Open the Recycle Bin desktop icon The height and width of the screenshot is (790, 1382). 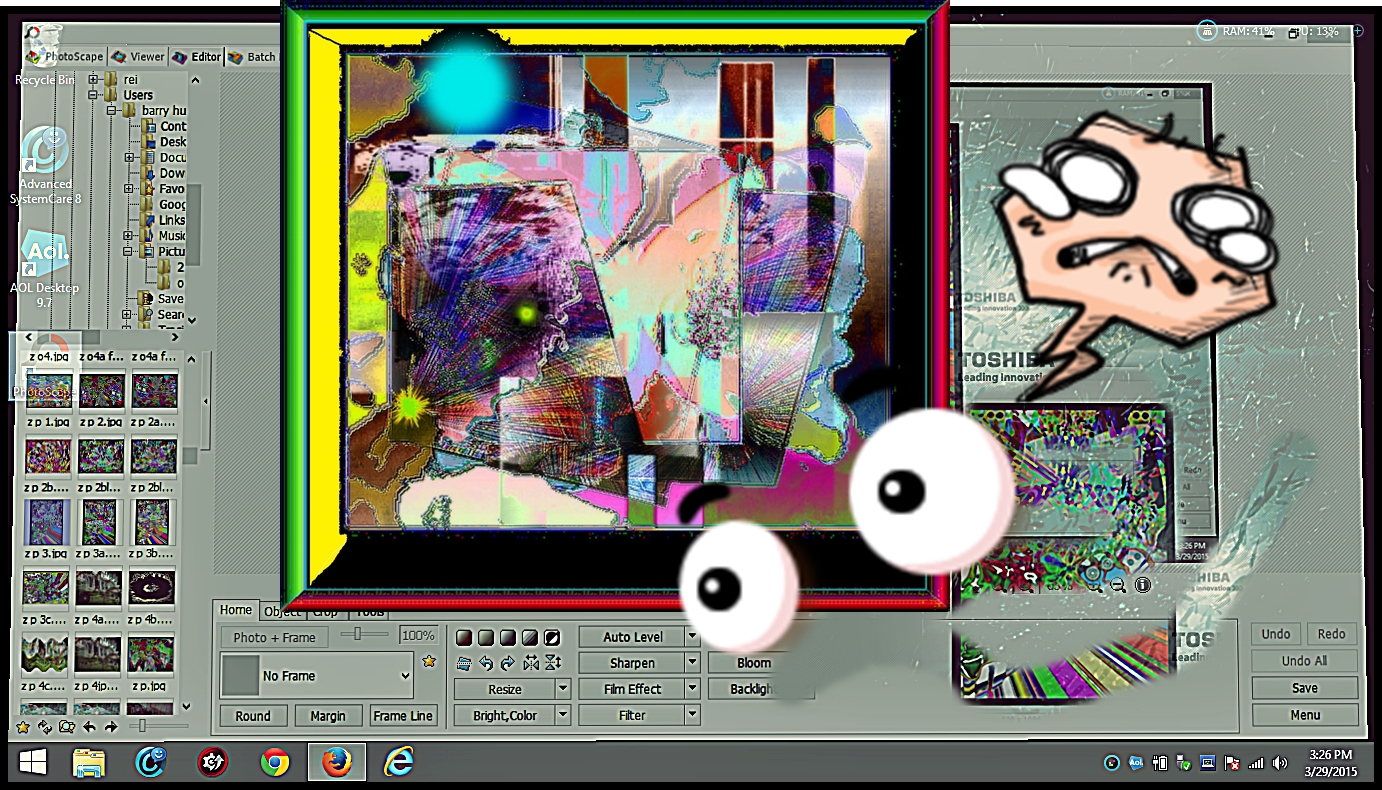44,57
